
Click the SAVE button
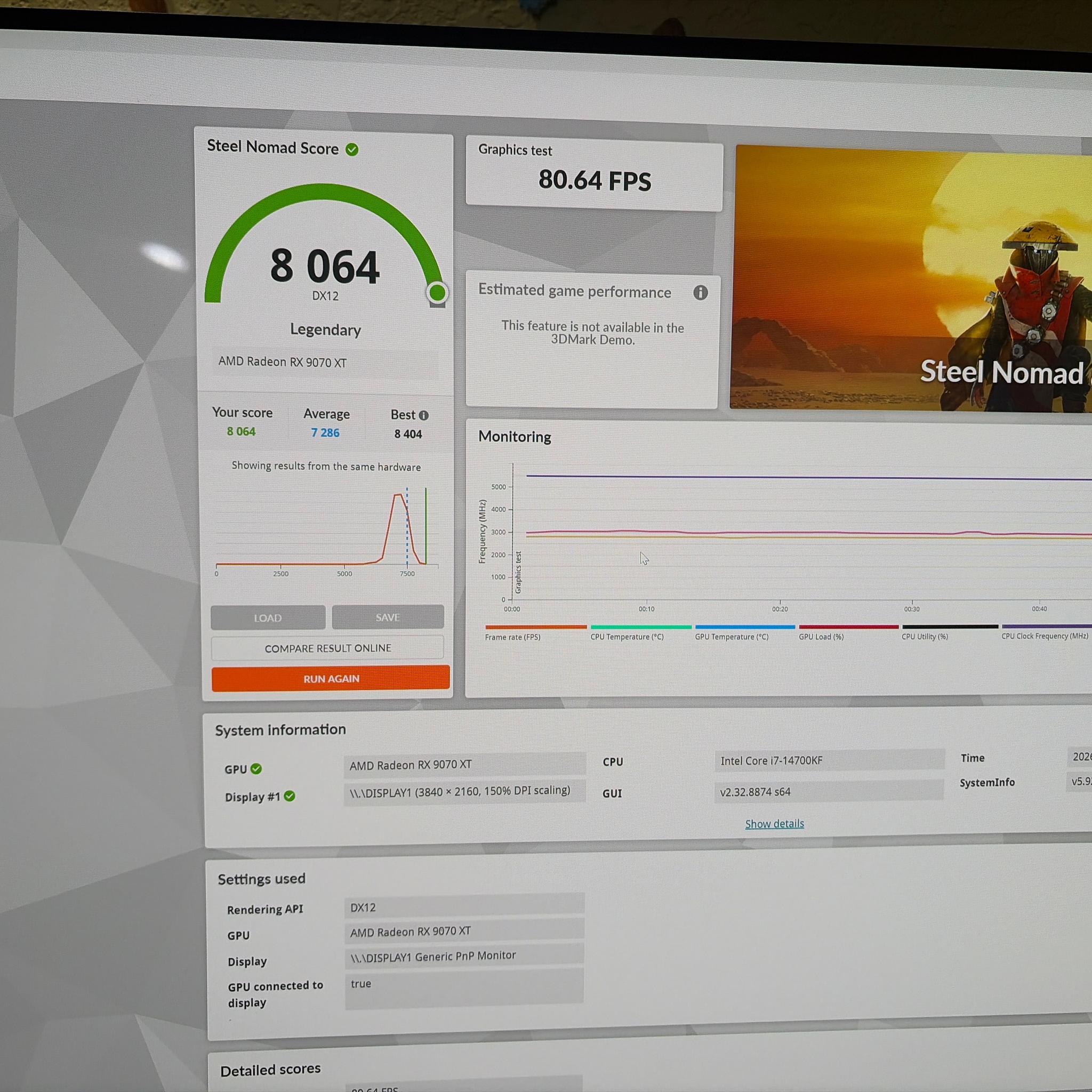[x=388, y=617]
